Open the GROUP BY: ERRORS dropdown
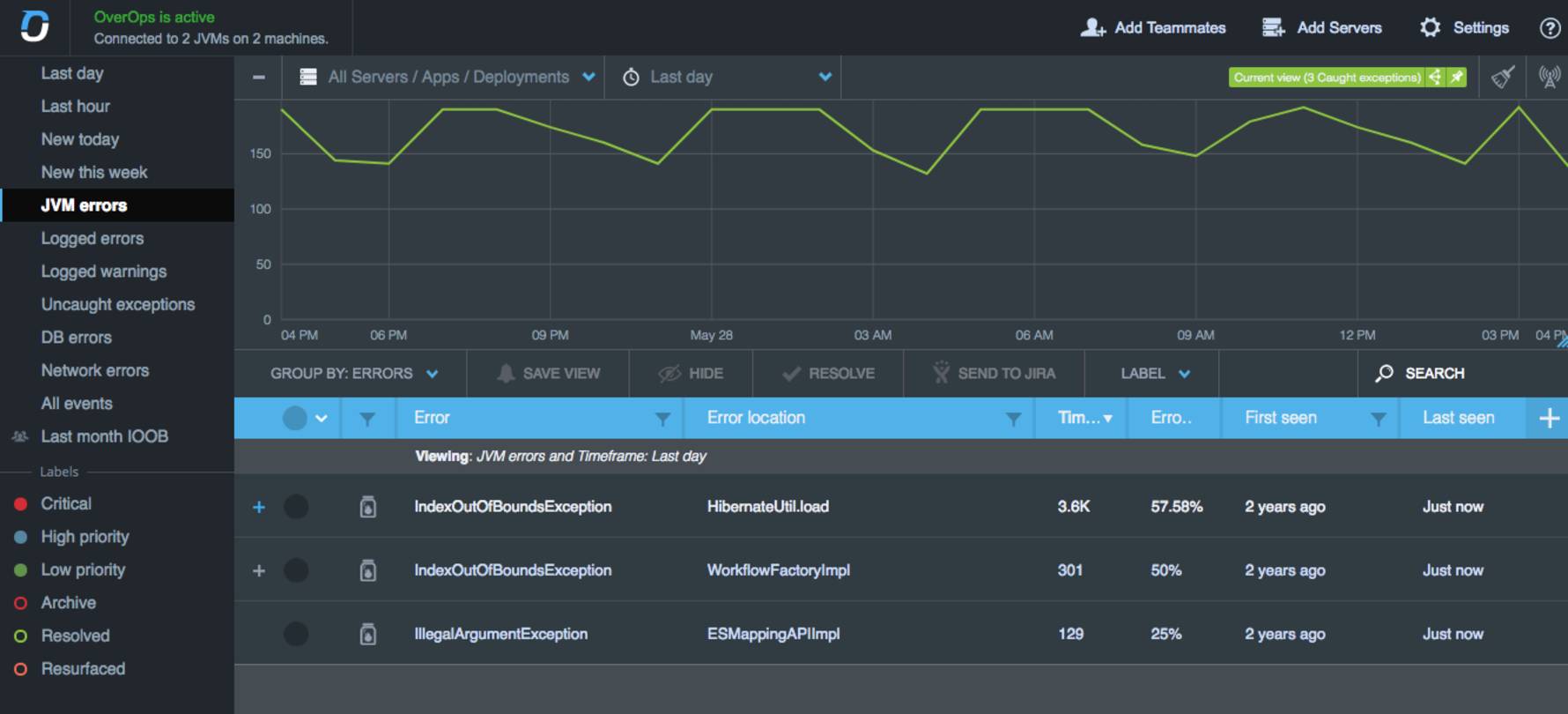This screenshot has height=714, width=1568. (354, 374)
